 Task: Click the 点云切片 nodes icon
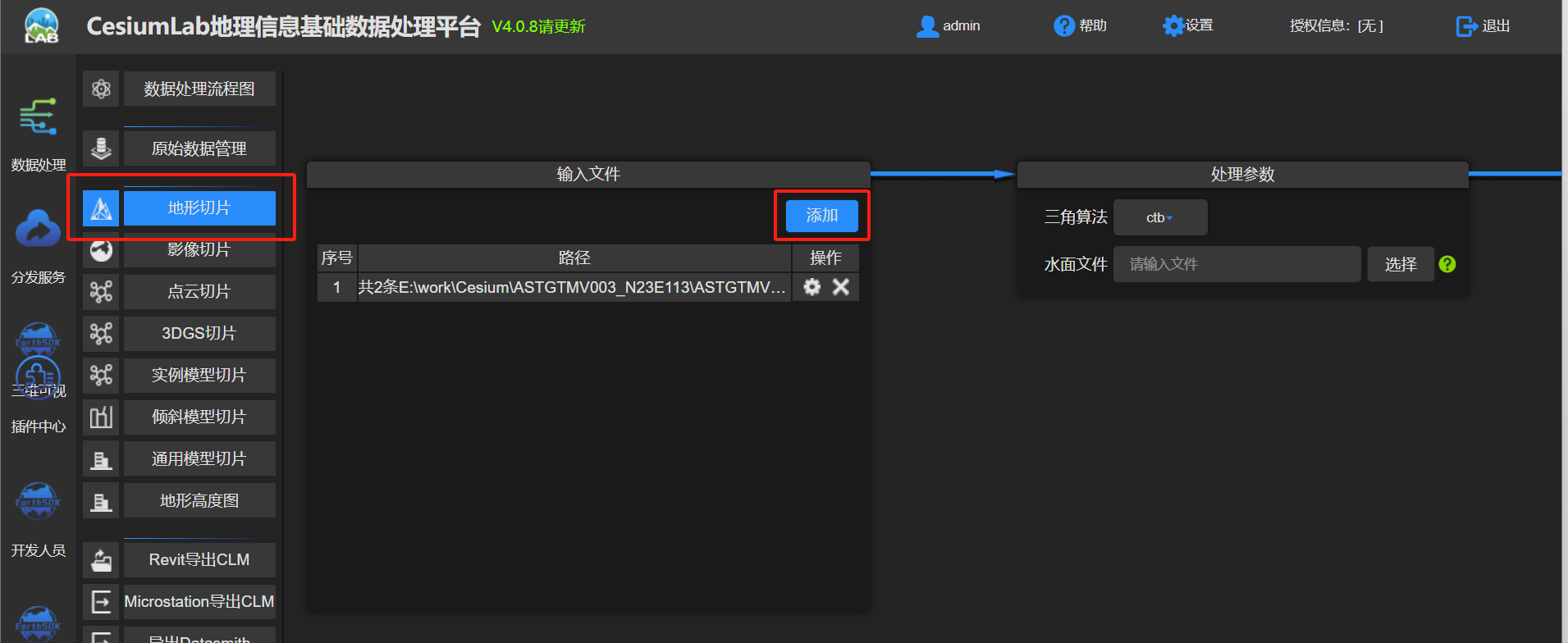[101, 291]
